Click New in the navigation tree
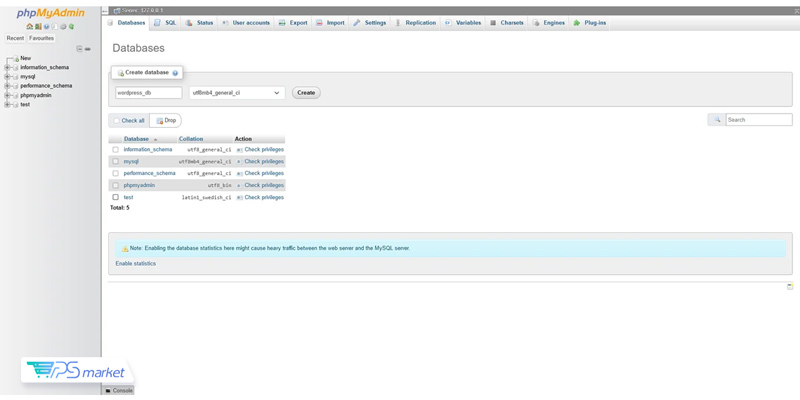The height and width of the screenshot is (400, 800). coord(26,59)
